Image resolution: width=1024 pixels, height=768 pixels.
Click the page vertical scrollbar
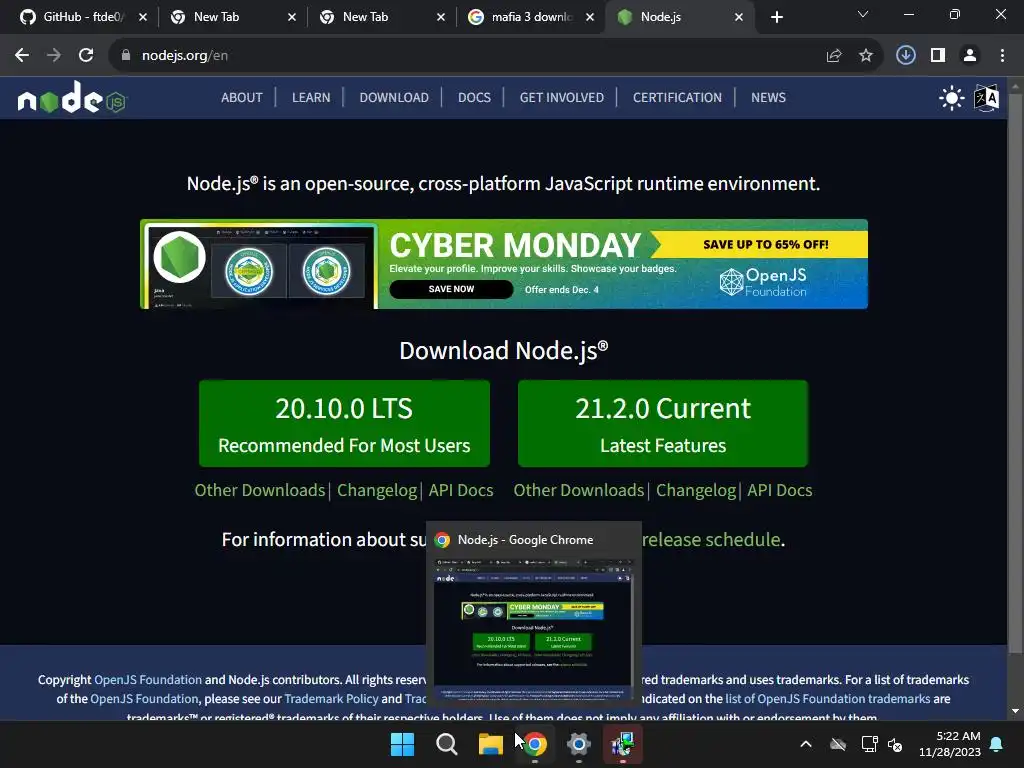click(1016, 372)
